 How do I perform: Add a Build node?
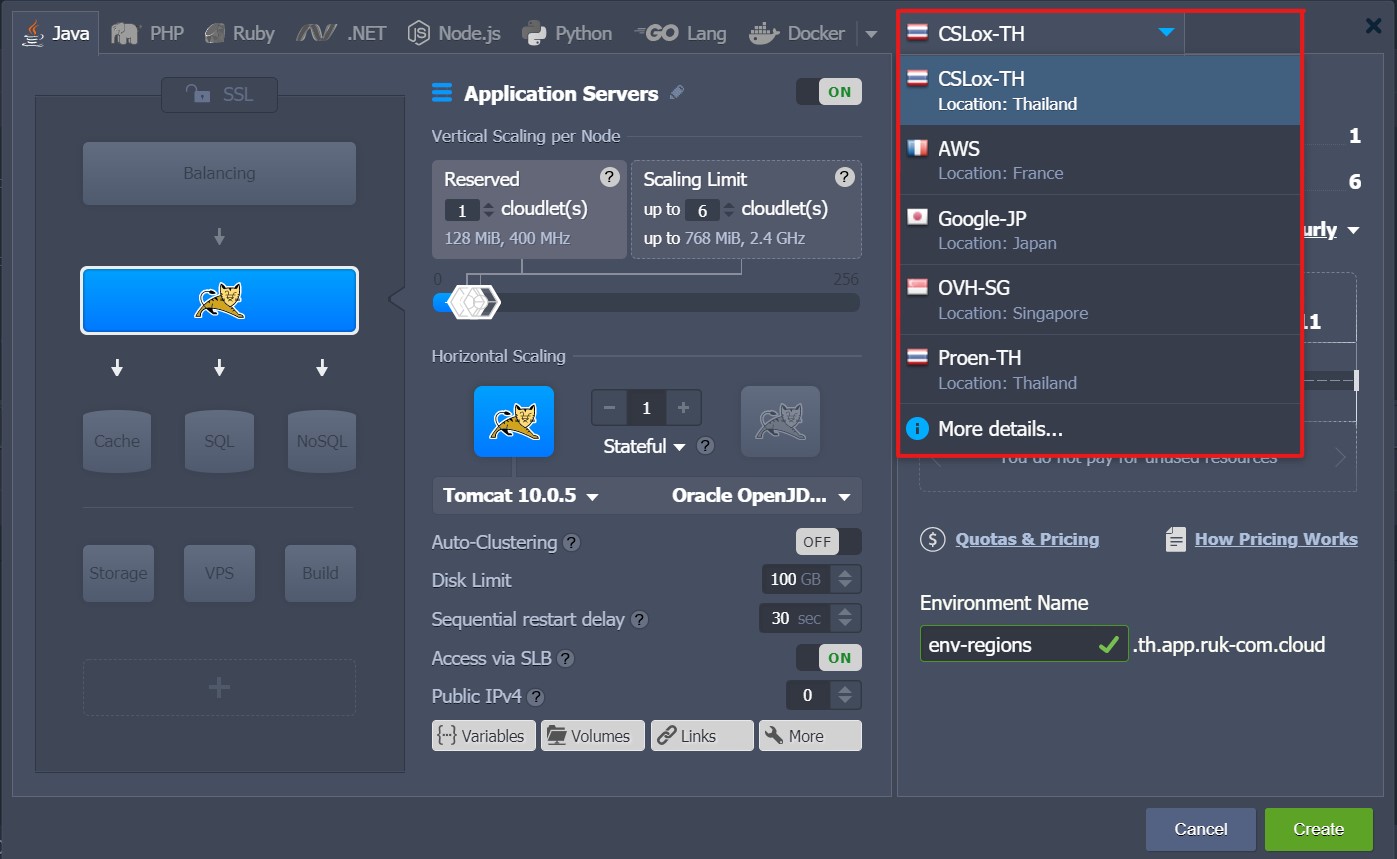(320, 573)
